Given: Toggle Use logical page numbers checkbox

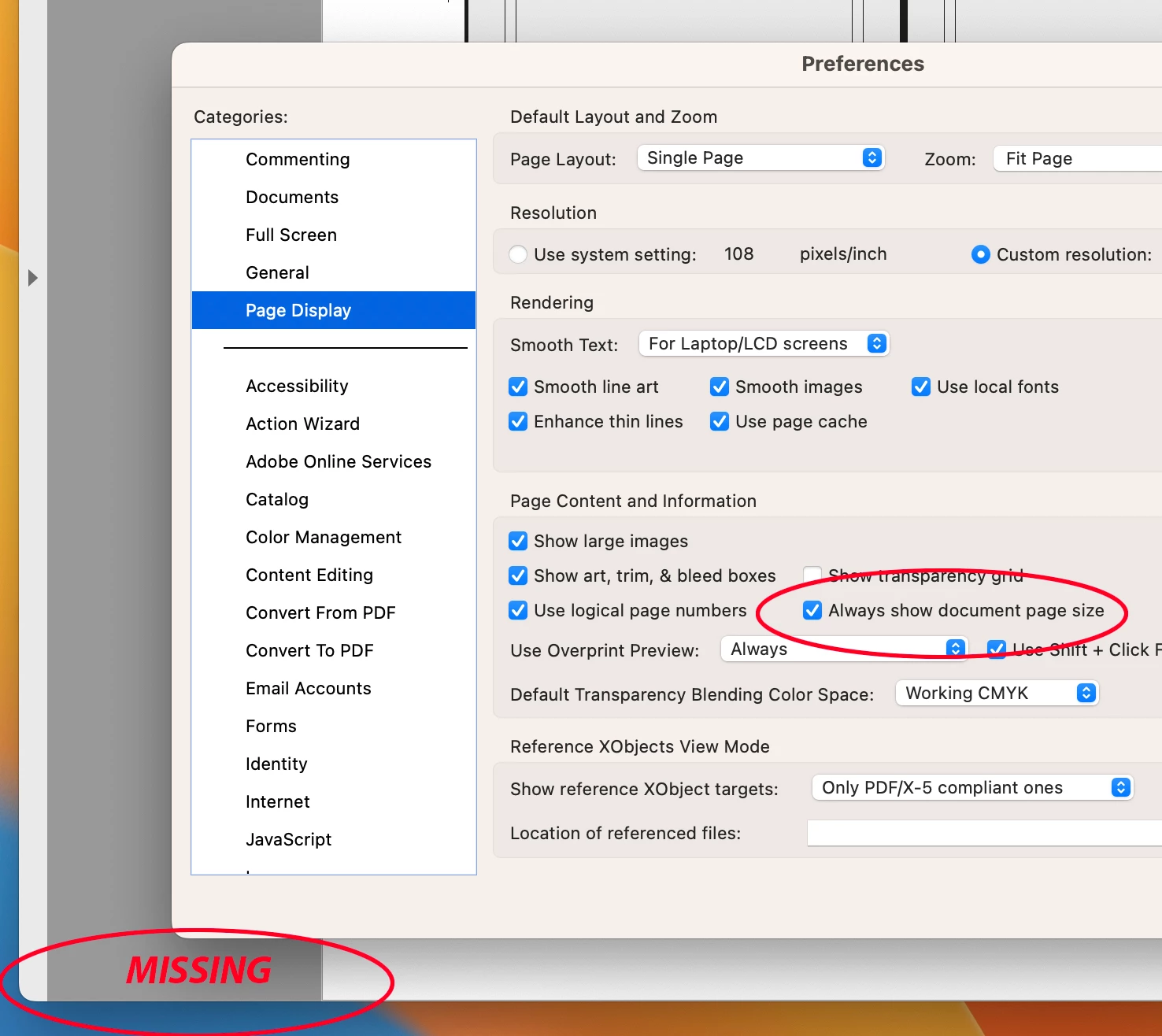Looking at the screenshot, I should 518,610.
